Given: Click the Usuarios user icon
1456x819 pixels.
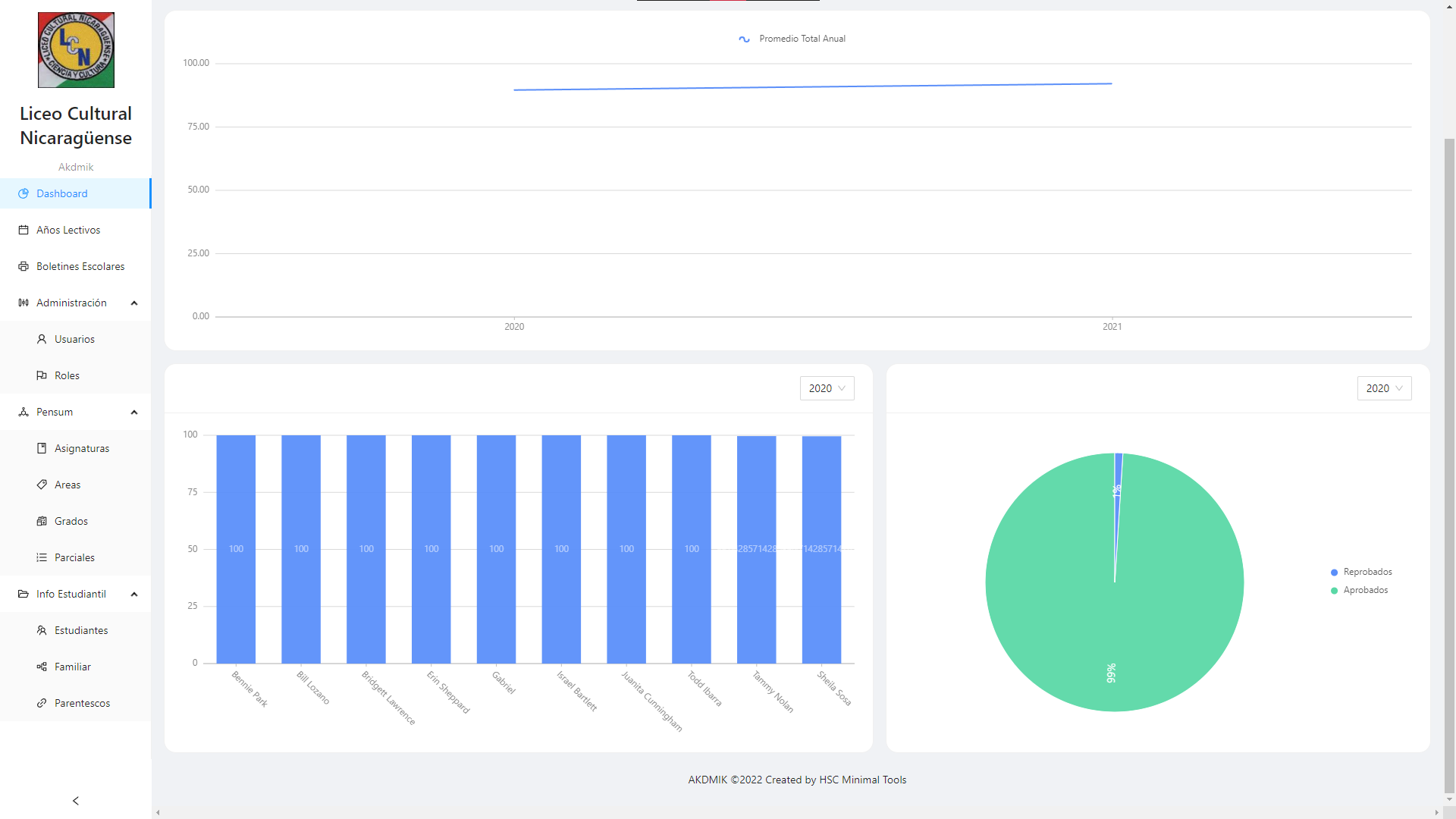Looking at the screenshot, I should pos(42,339).
